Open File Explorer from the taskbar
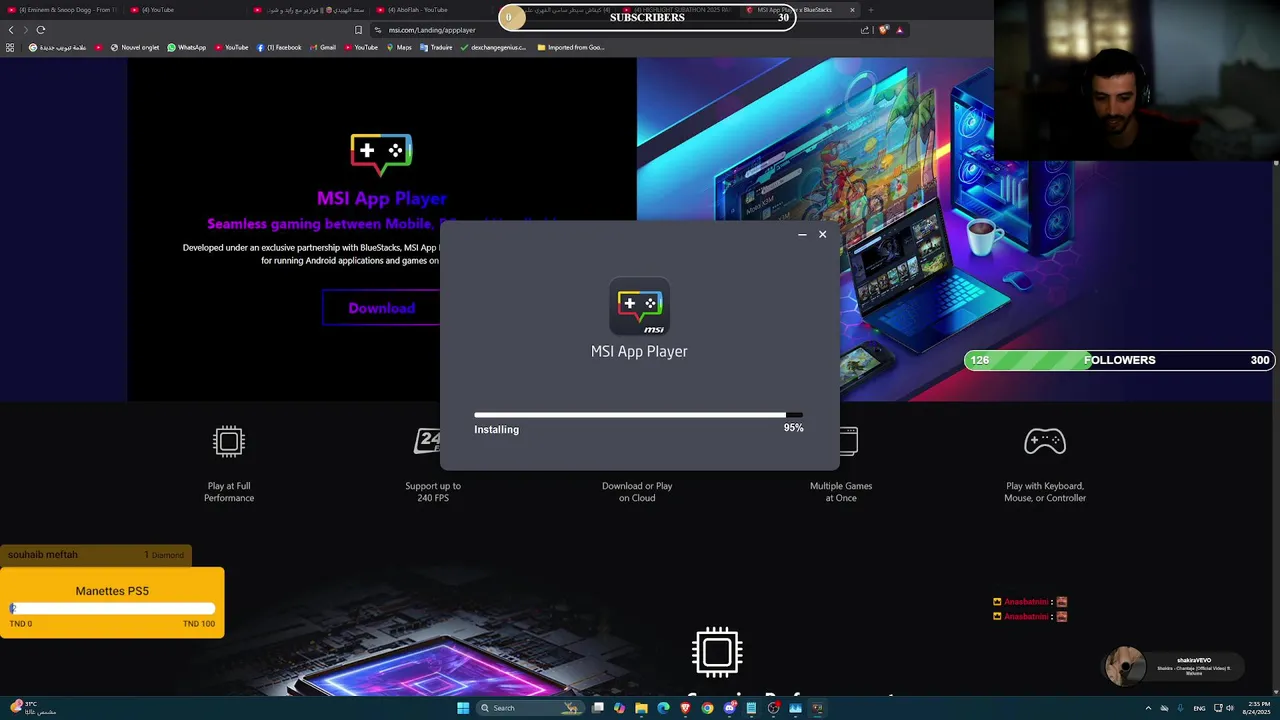 (641, 708)
